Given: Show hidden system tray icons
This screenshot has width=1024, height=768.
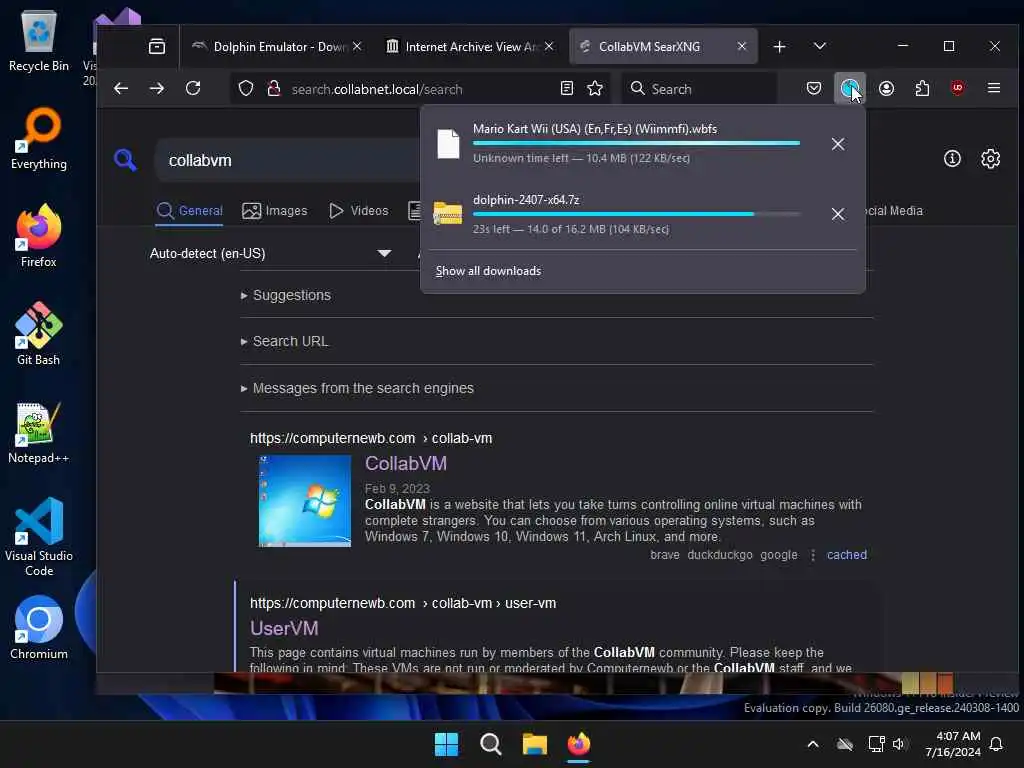Looking at the screenshot, I should click(812, 744).
